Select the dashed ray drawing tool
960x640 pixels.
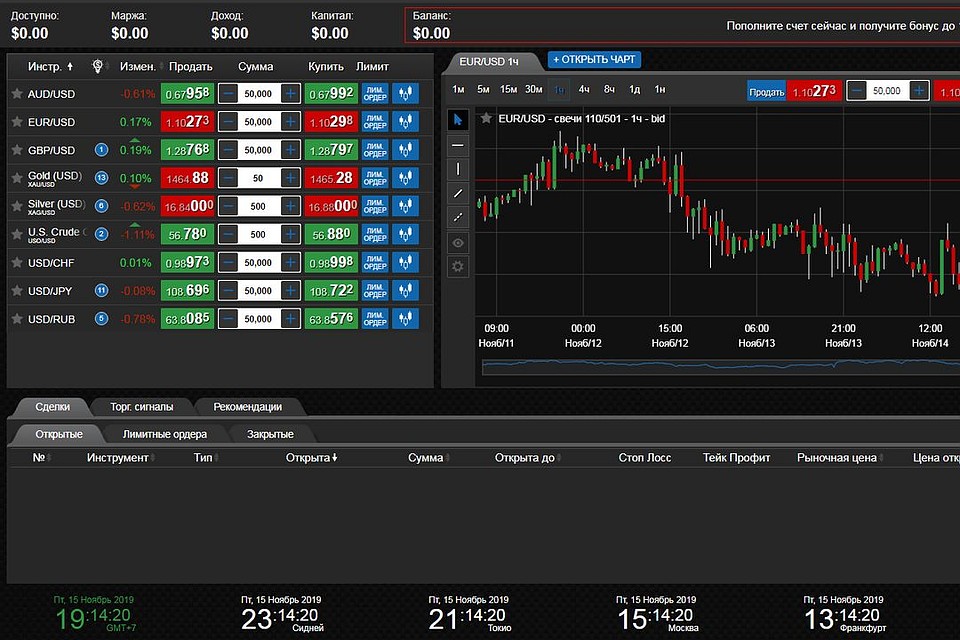458,217
